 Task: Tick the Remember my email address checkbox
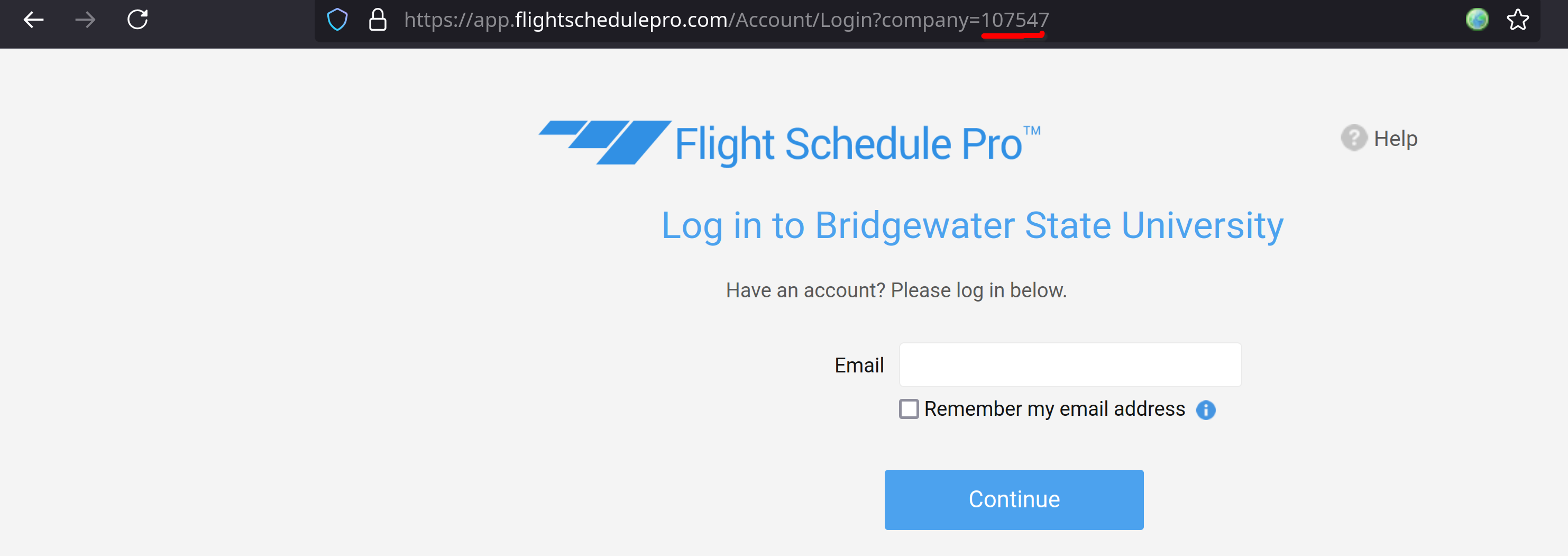[x=909, y=408]
